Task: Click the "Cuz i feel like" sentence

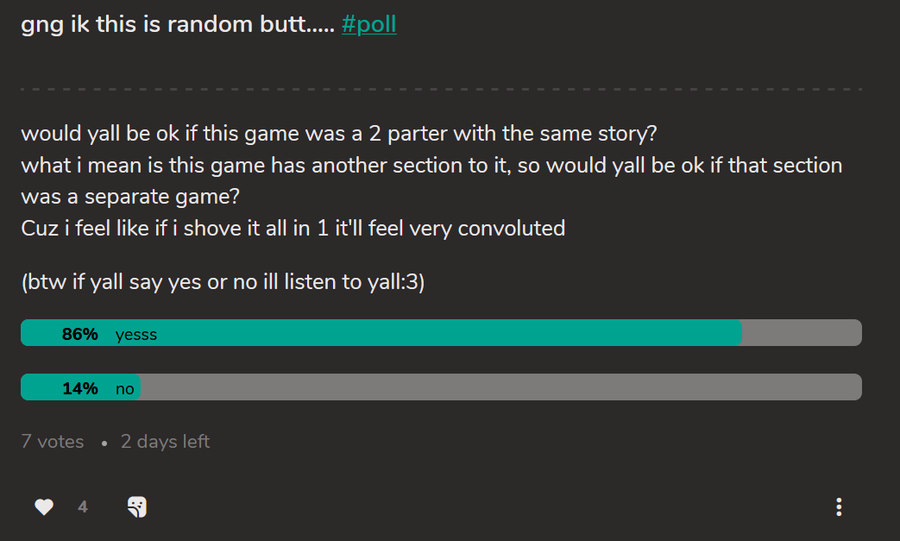Action: click(293, 228)
